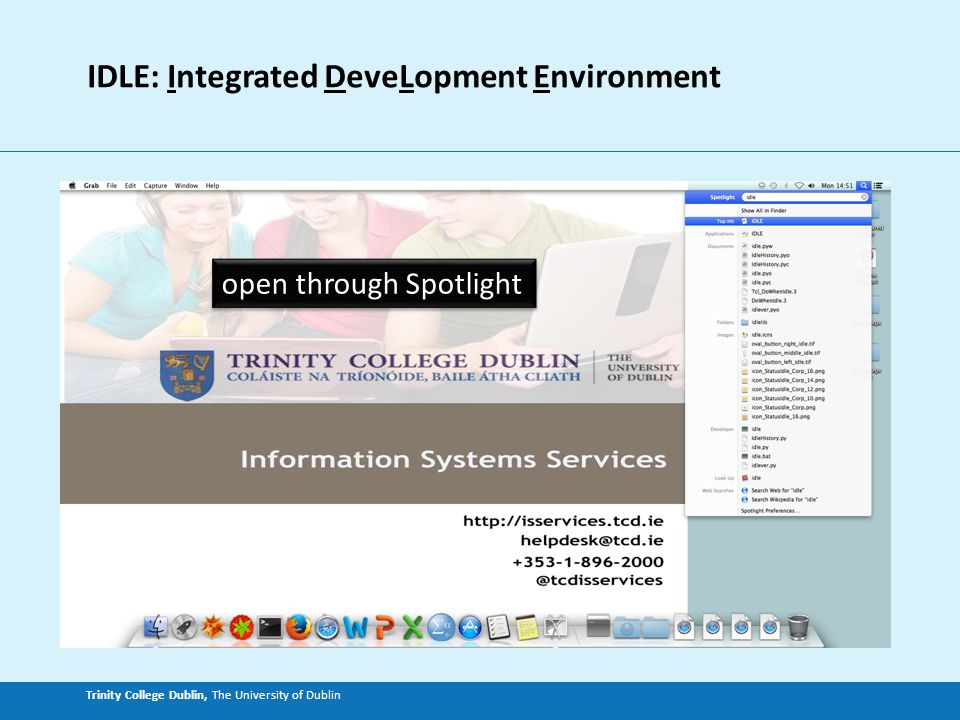960x720 pixels.
Task: Open the Edit menu in Grab
Action: pyautogui.click(x=130, y=186)
